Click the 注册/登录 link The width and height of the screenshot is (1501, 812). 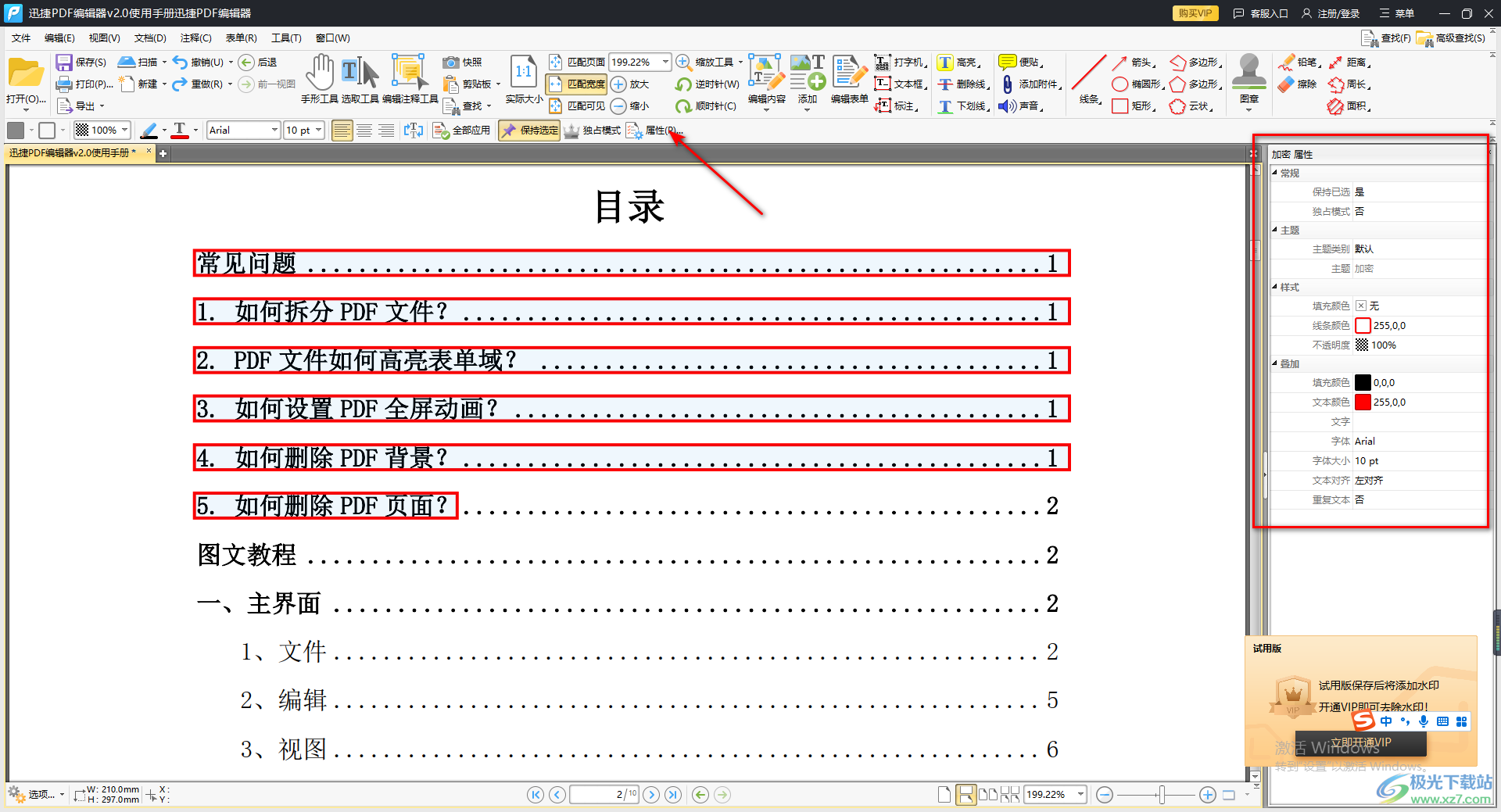pos(1331,13)
